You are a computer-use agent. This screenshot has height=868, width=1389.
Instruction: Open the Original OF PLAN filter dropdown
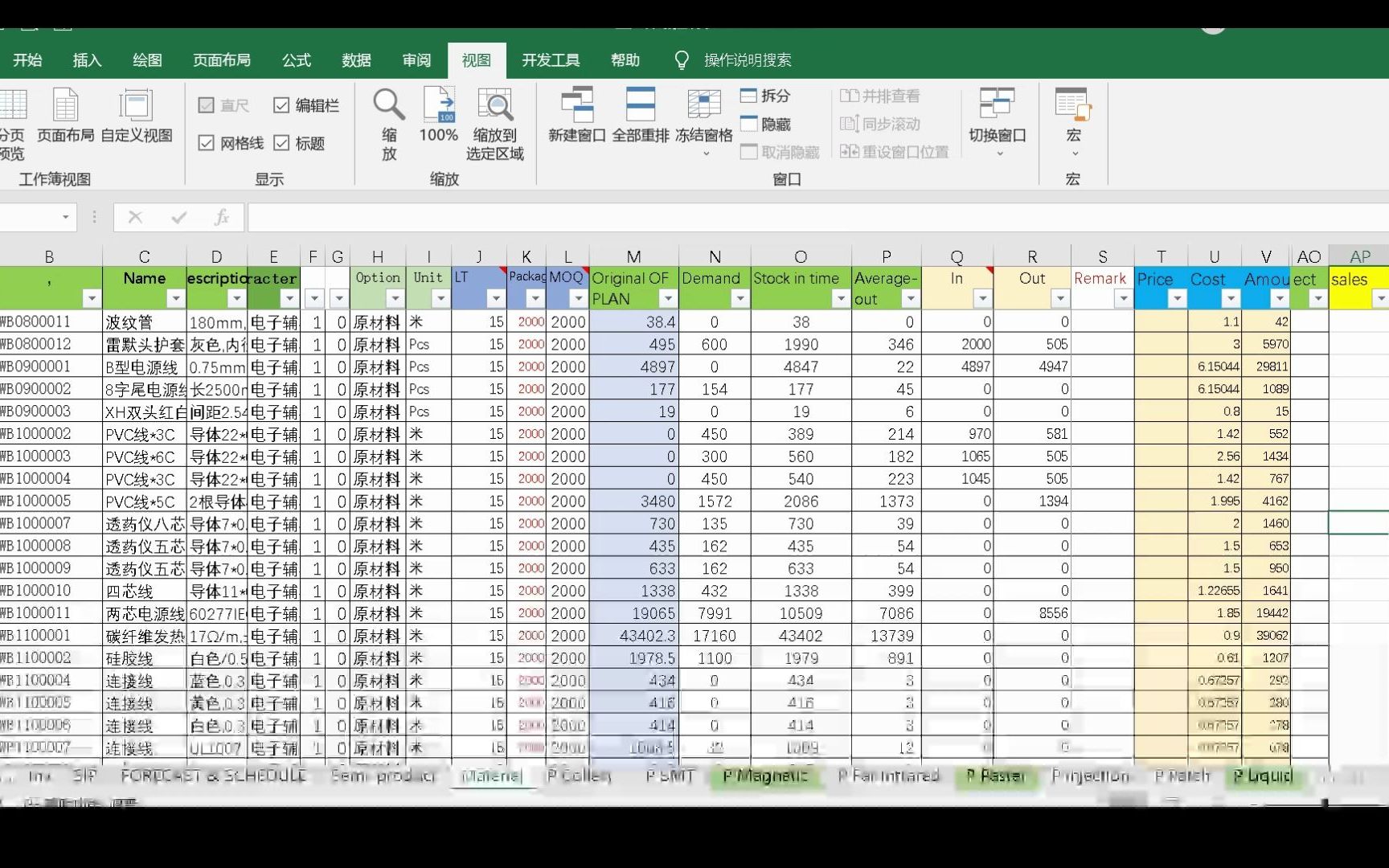[x=667, y=298]
